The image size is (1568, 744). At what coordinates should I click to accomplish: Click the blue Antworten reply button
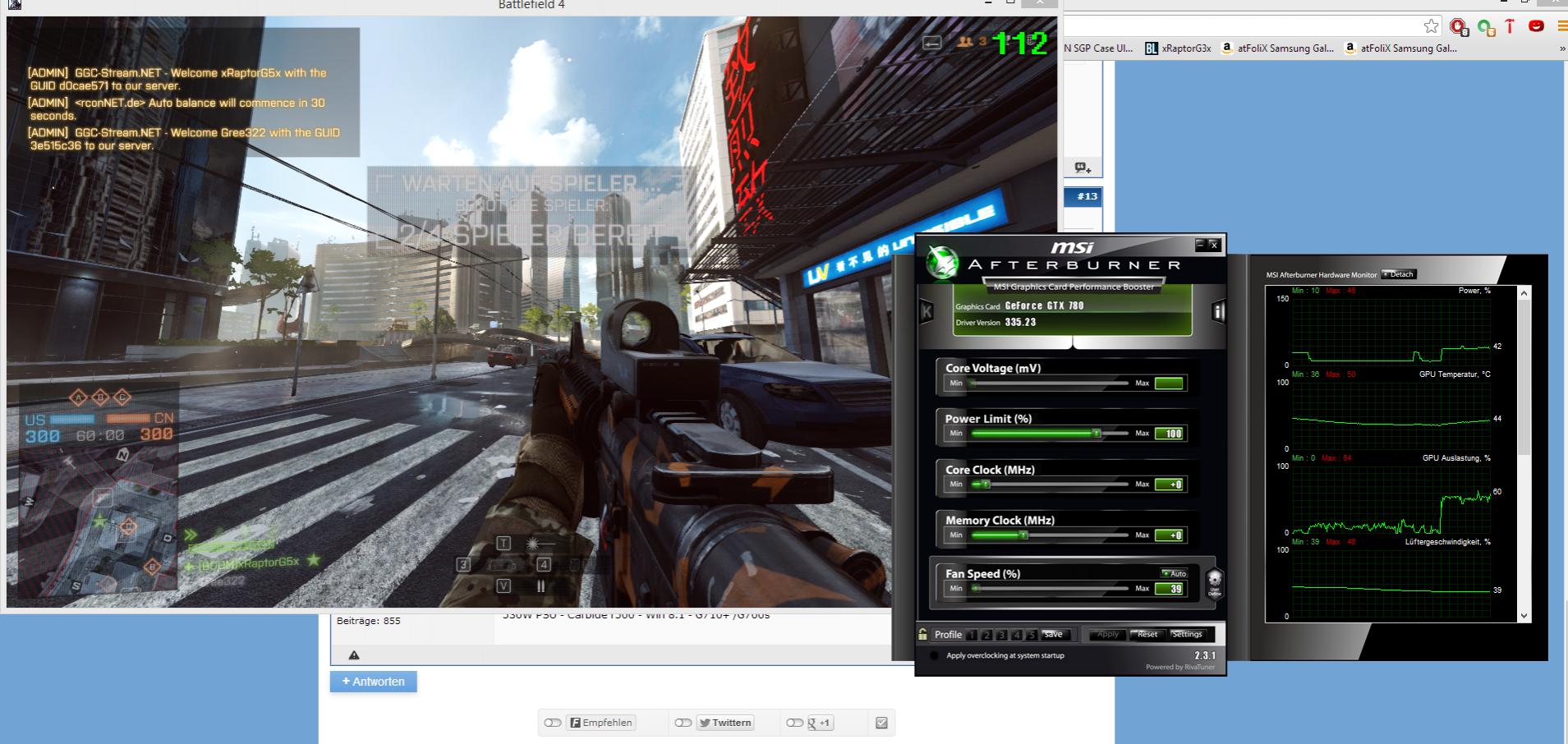click(374, 682)
